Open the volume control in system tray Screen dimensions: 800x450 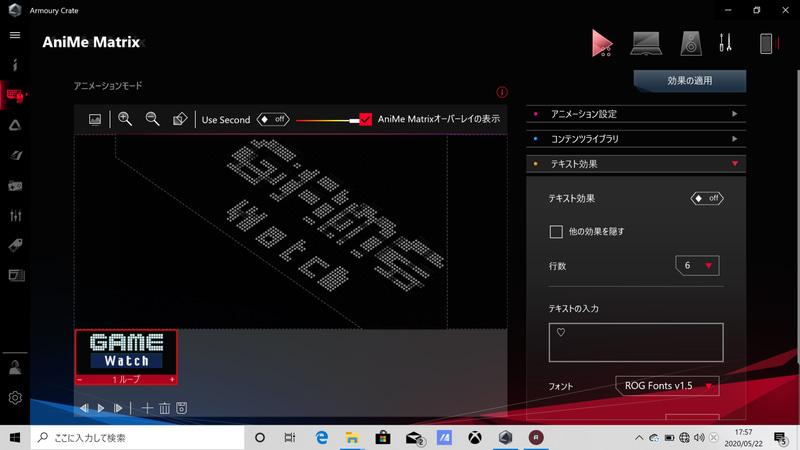click(x=699, y=437)
